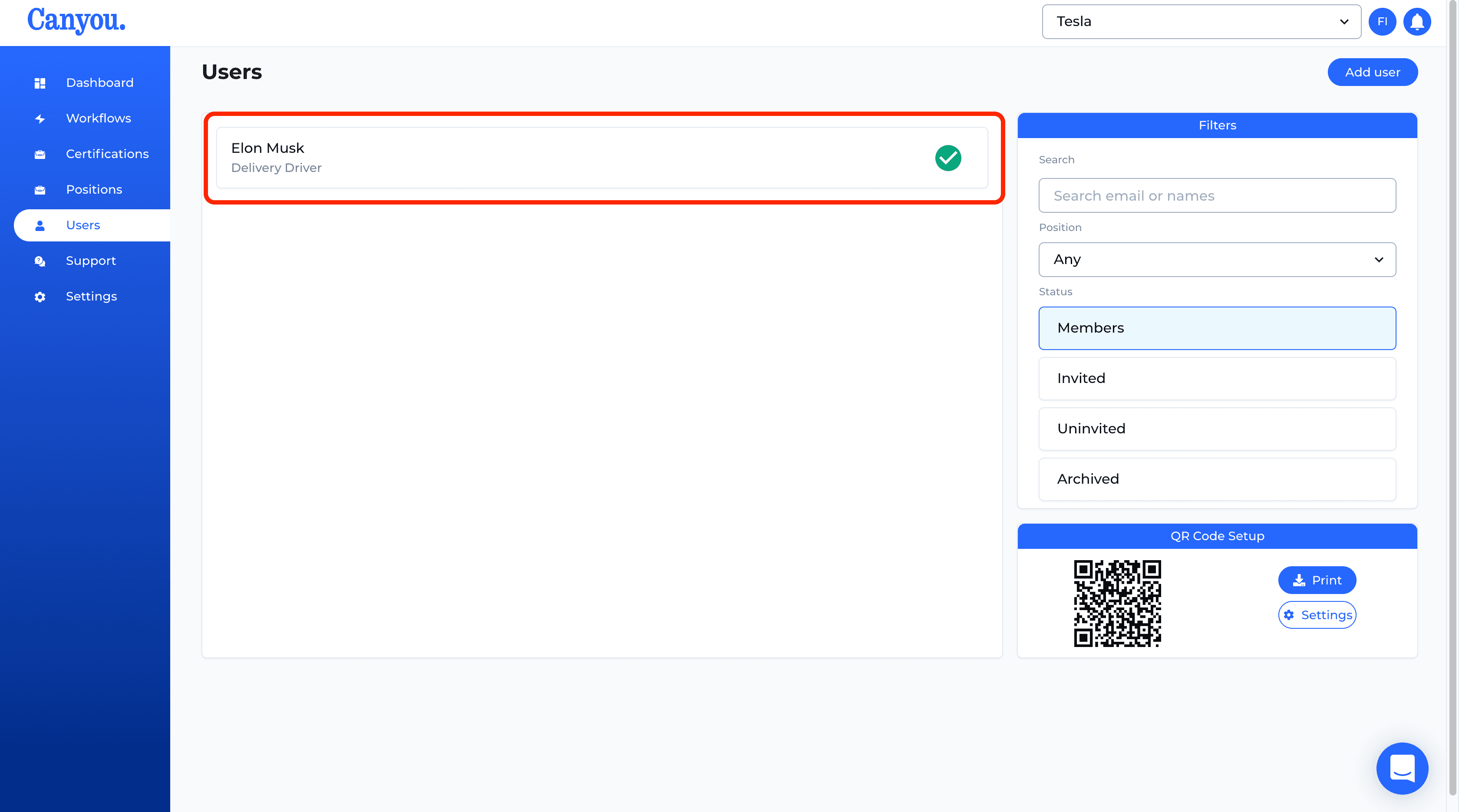Click the Dashboard grid icon in sidebar
Image resolution: width=1459 pixels, height=812 pixels.
click(40, 83)
